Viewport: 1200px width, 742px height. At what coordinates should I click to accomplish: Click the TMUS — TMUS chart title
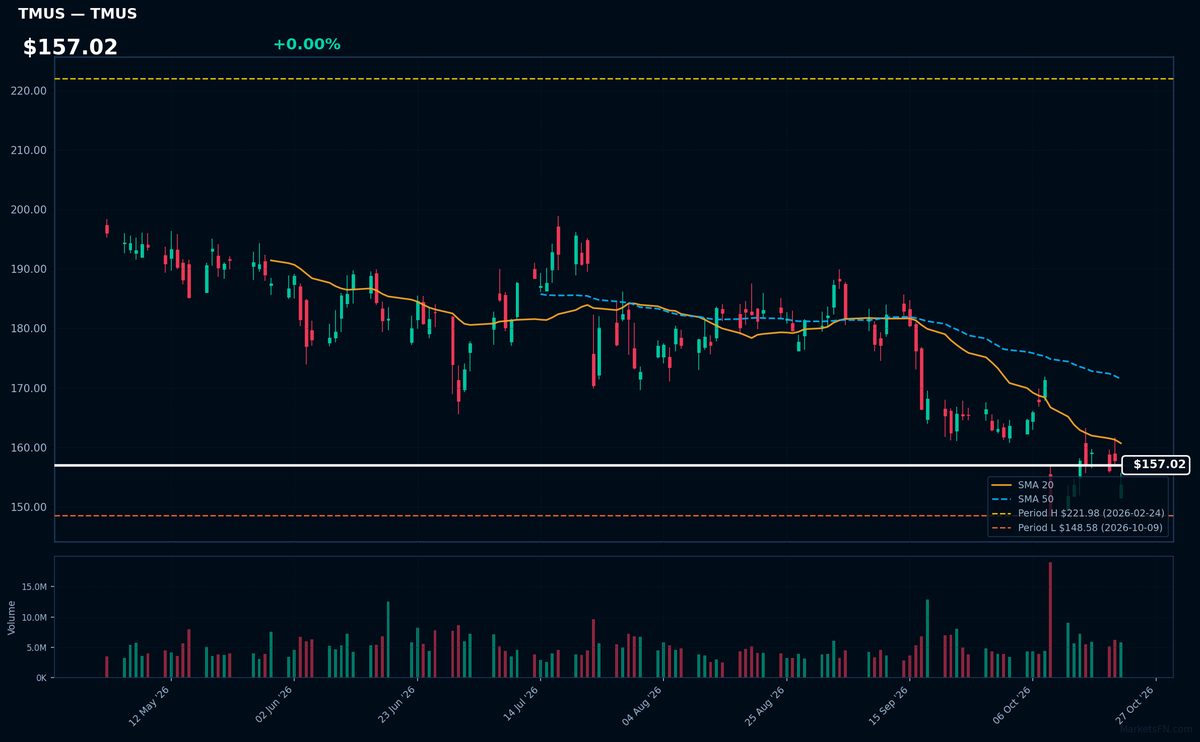click(x=77, y=14)
